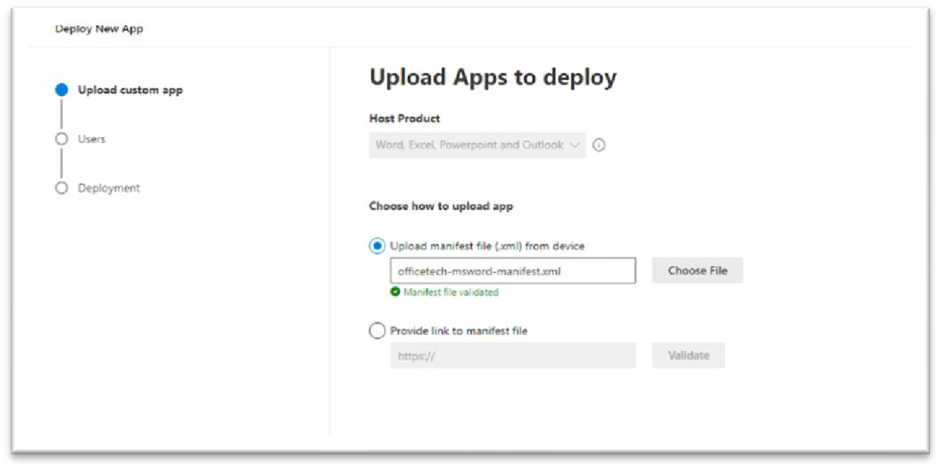Click the Choose File button
The image size is (940, 467).
tap(697, 270)
